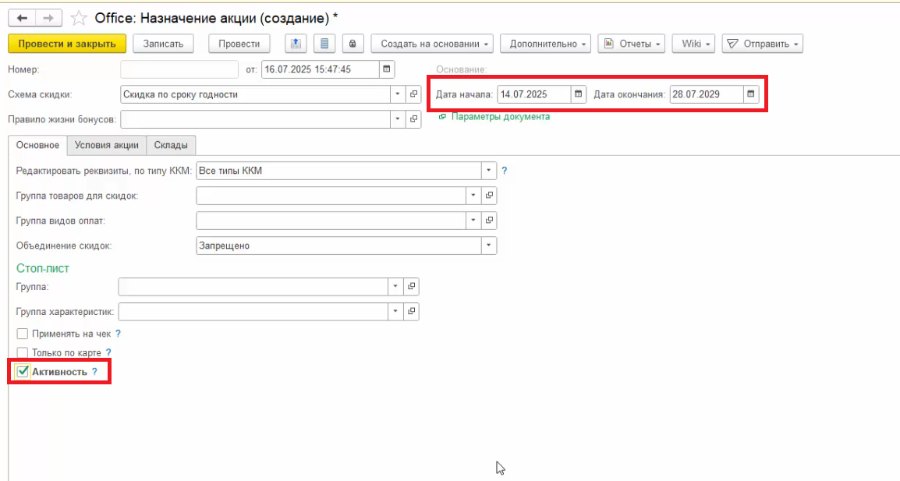Screen dimensions: 900x481
Task: Open the Схема скидки item form icon
Action: point(413,94)
